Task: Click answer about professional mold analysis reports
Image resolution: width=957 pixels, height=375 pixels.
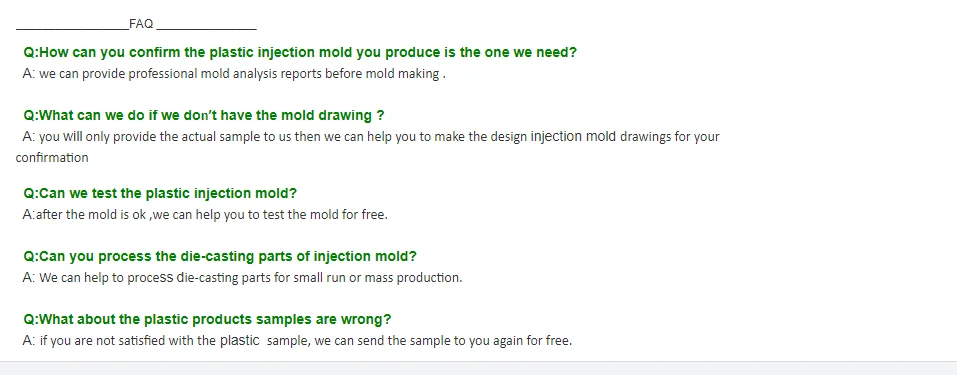Action: pos(234,74)
